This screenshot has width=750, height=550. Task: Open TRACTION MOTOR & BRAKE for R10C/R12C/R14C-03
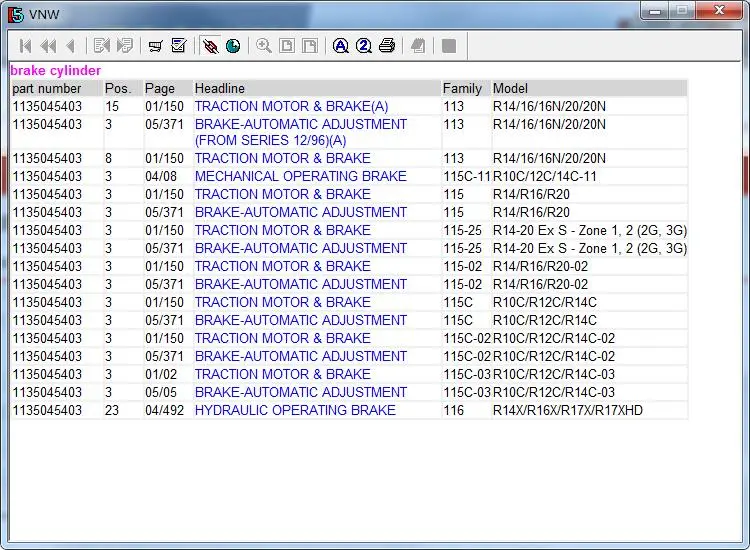click(x=282, y=374)
